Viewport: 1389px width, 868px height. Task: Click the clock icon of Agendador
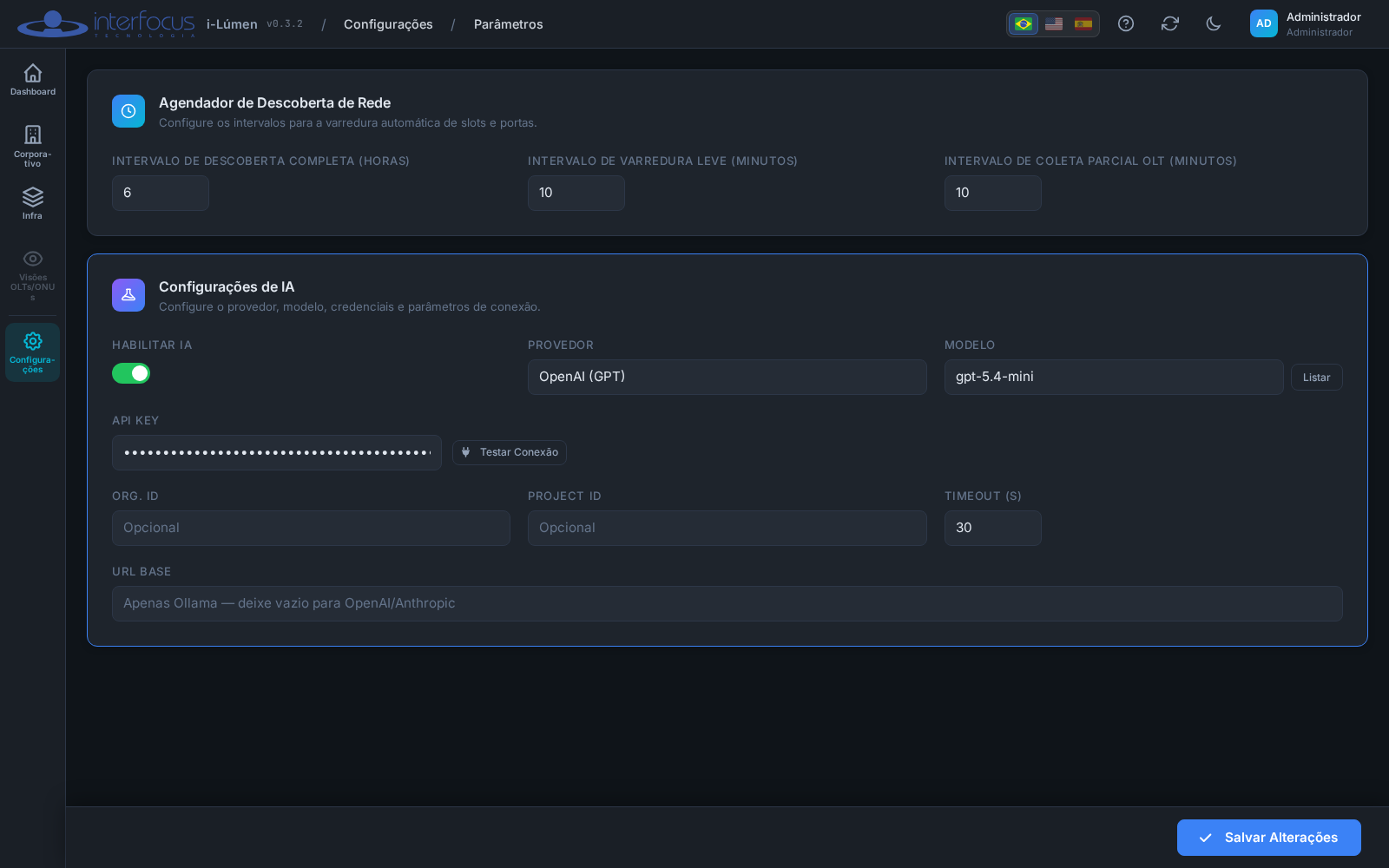[128, 111]
